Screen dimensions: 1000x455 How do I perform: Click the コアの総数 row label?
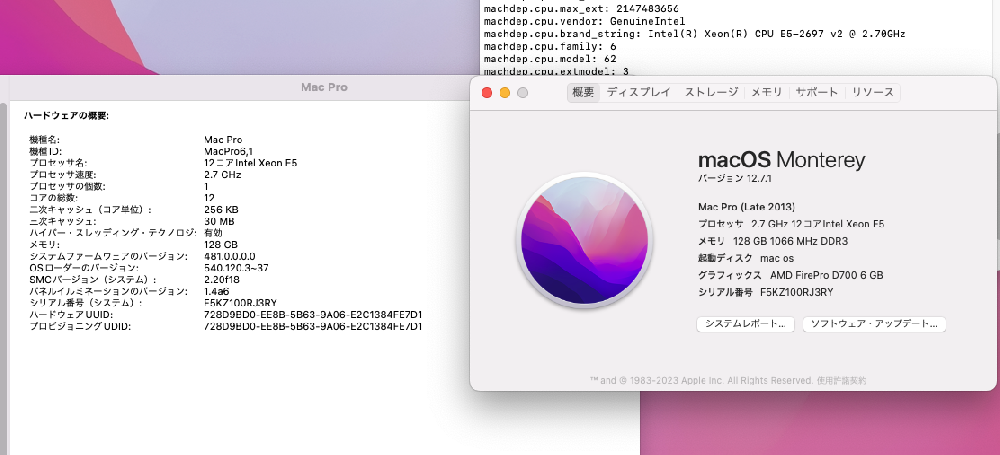pos(54,198)
